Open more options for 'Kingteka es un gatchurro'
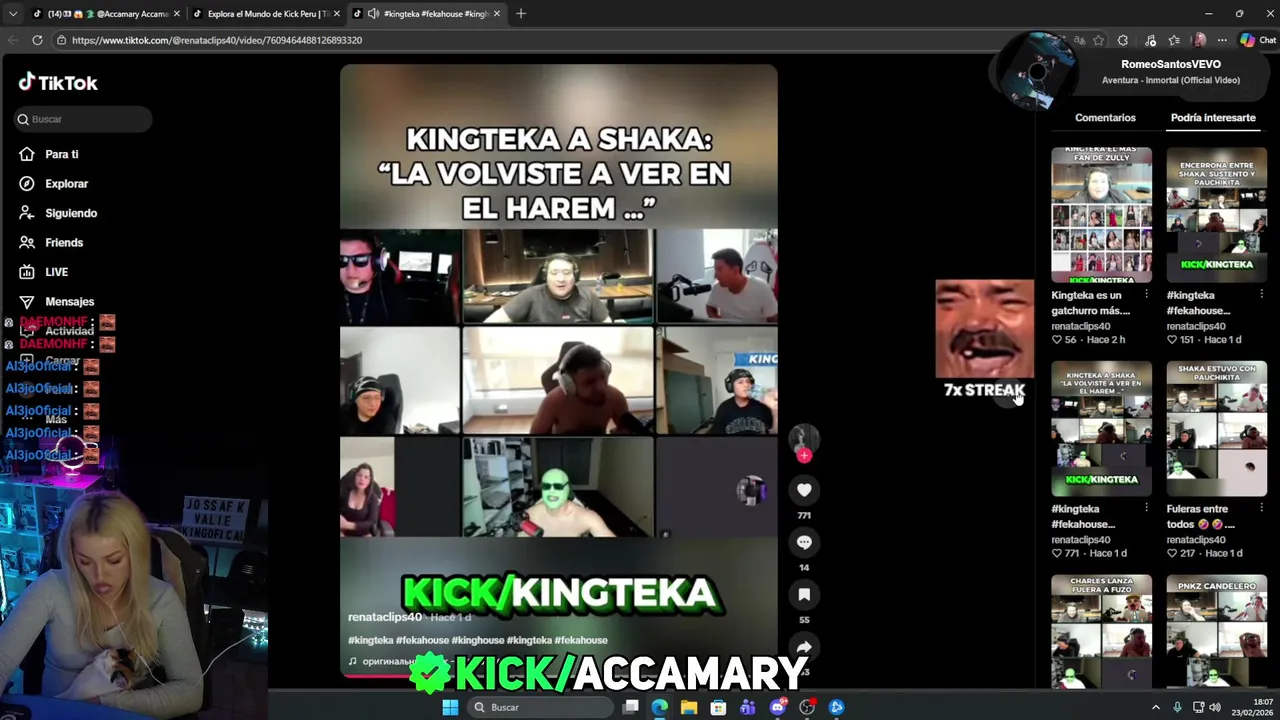1280x720 pixels. (1146, 295)
